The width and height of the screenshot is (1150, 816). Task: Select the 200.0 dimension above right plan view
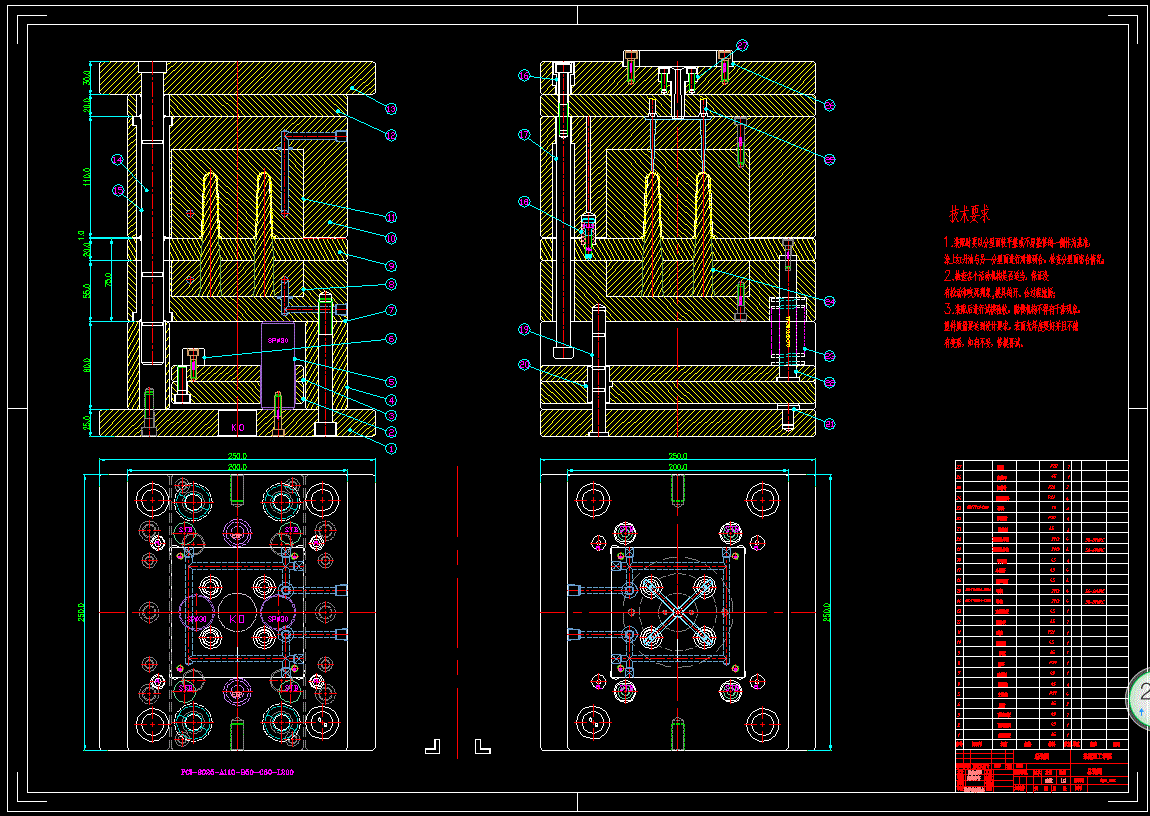[x=677, y=466]
